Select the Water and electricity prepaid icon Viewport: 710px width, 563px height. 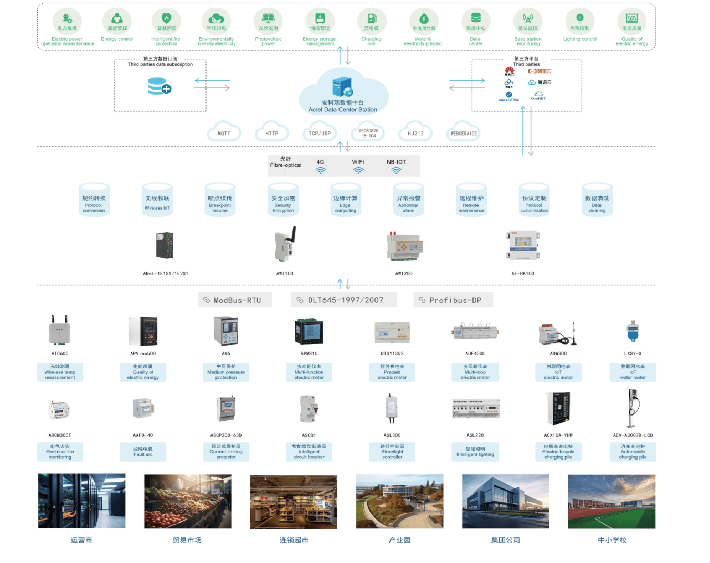[x=424, y=21]
